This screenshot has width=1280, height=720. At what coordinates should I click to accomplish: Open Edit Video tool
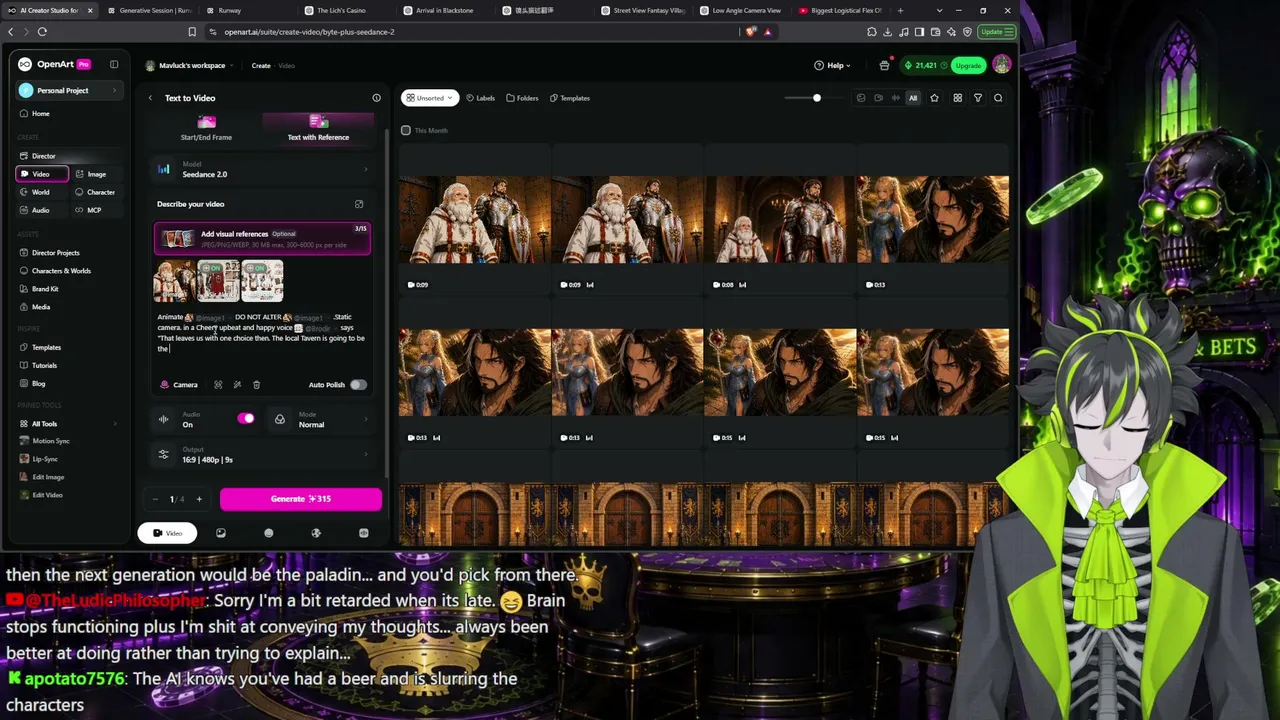pos(47,495)
